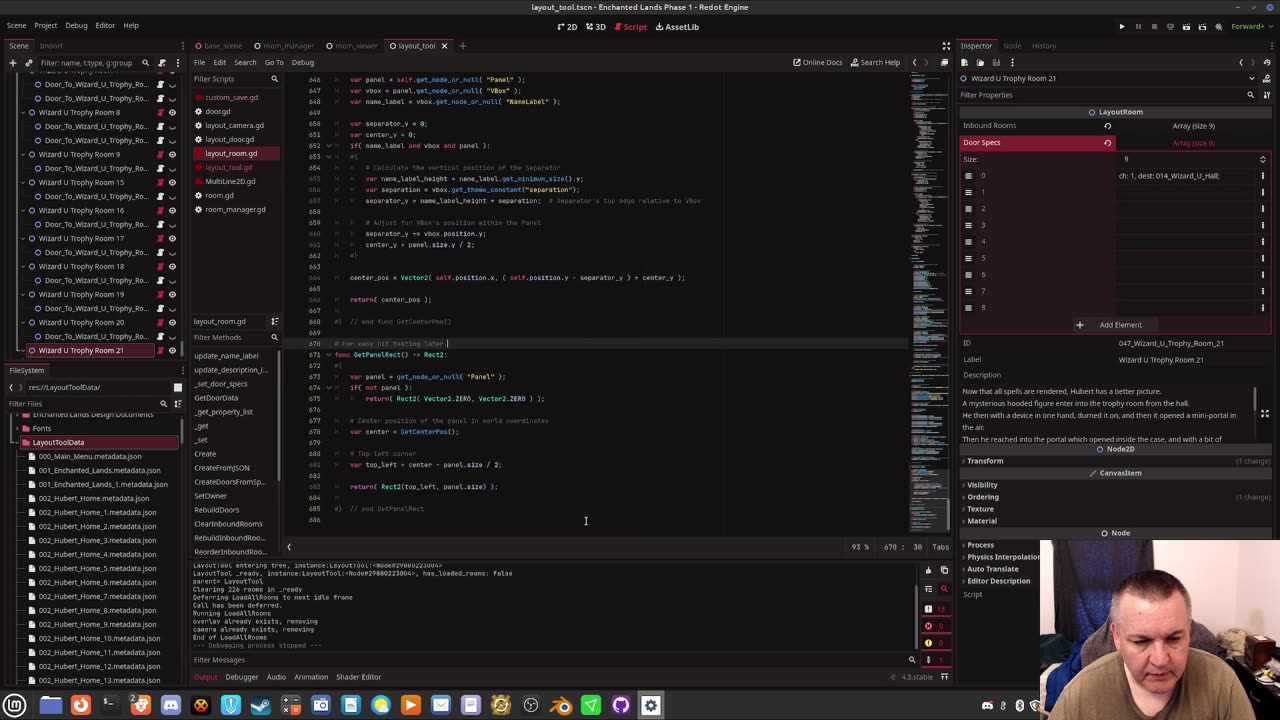The height and width of the screenshot is (720, 1280).
Task: Toggle visibility of Wizard U Trophy Room 19
Action: click(x=172, y=294)
